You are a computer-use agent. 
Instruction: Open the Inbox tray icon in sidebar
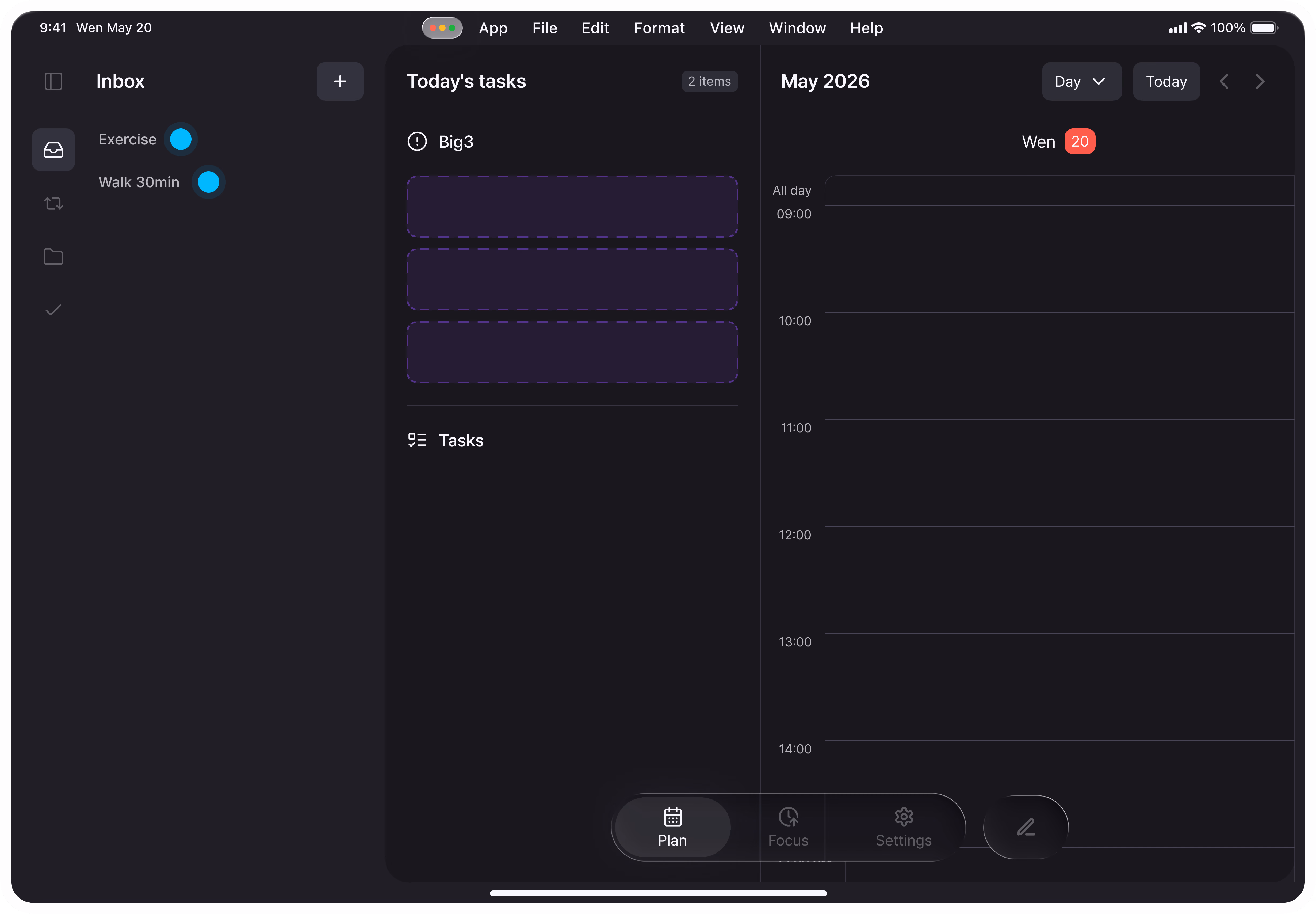[53, 150]
